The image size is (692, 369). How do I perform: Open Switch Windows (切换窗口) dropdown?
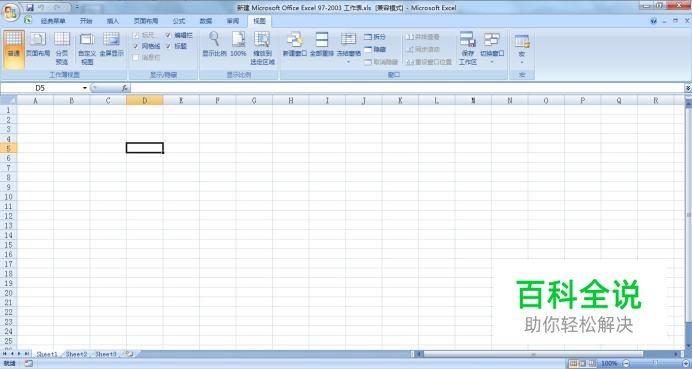[492, 48]
